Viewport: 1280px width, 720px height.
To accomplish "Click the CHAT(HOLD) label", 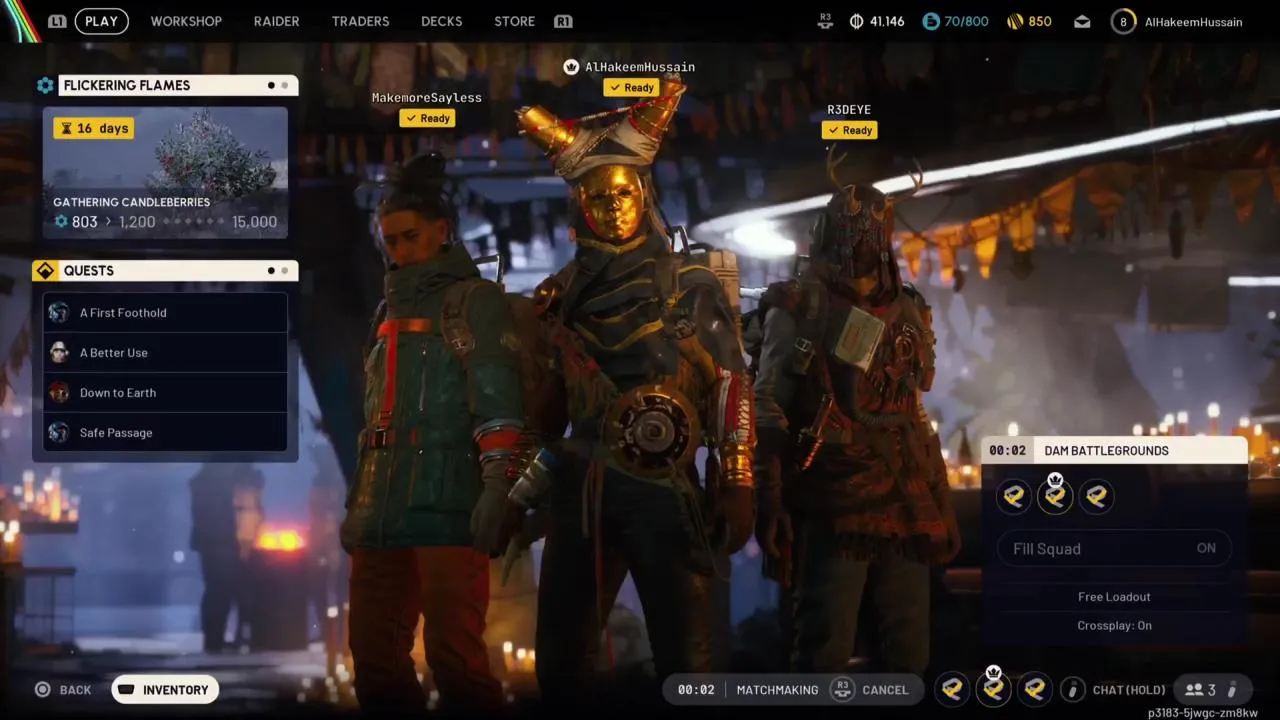I will coord(1129,690).
